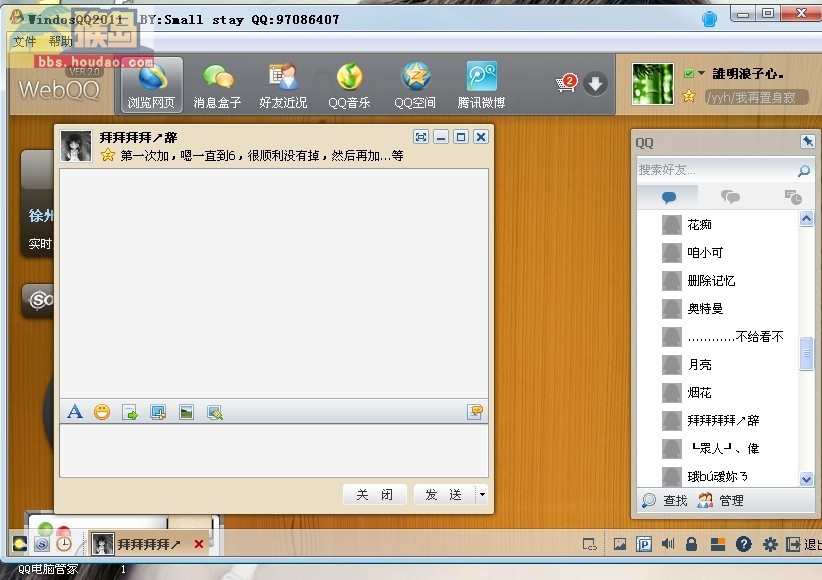The width and height of the screenshot is (822, 580).
Task: Click the round download arrow button
Action: [x=596, y=83]
